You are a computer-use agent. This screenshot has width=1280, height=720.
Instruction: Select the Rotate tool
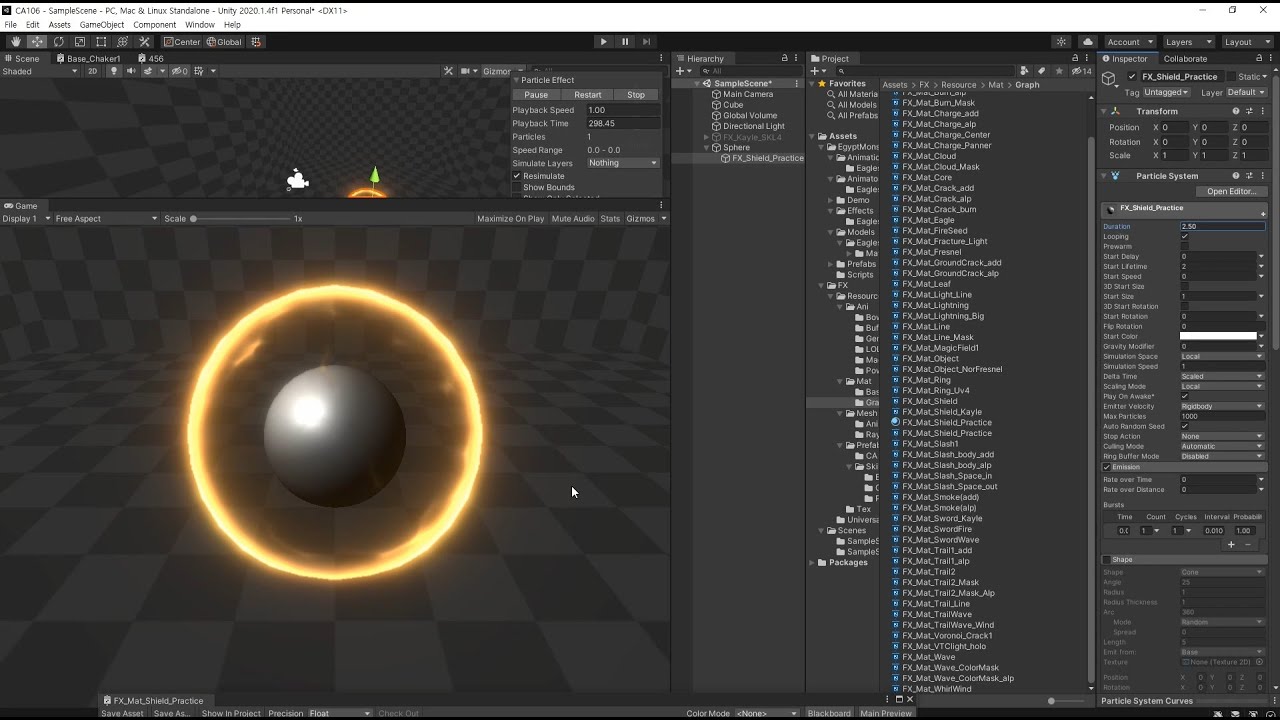point(59,42)
